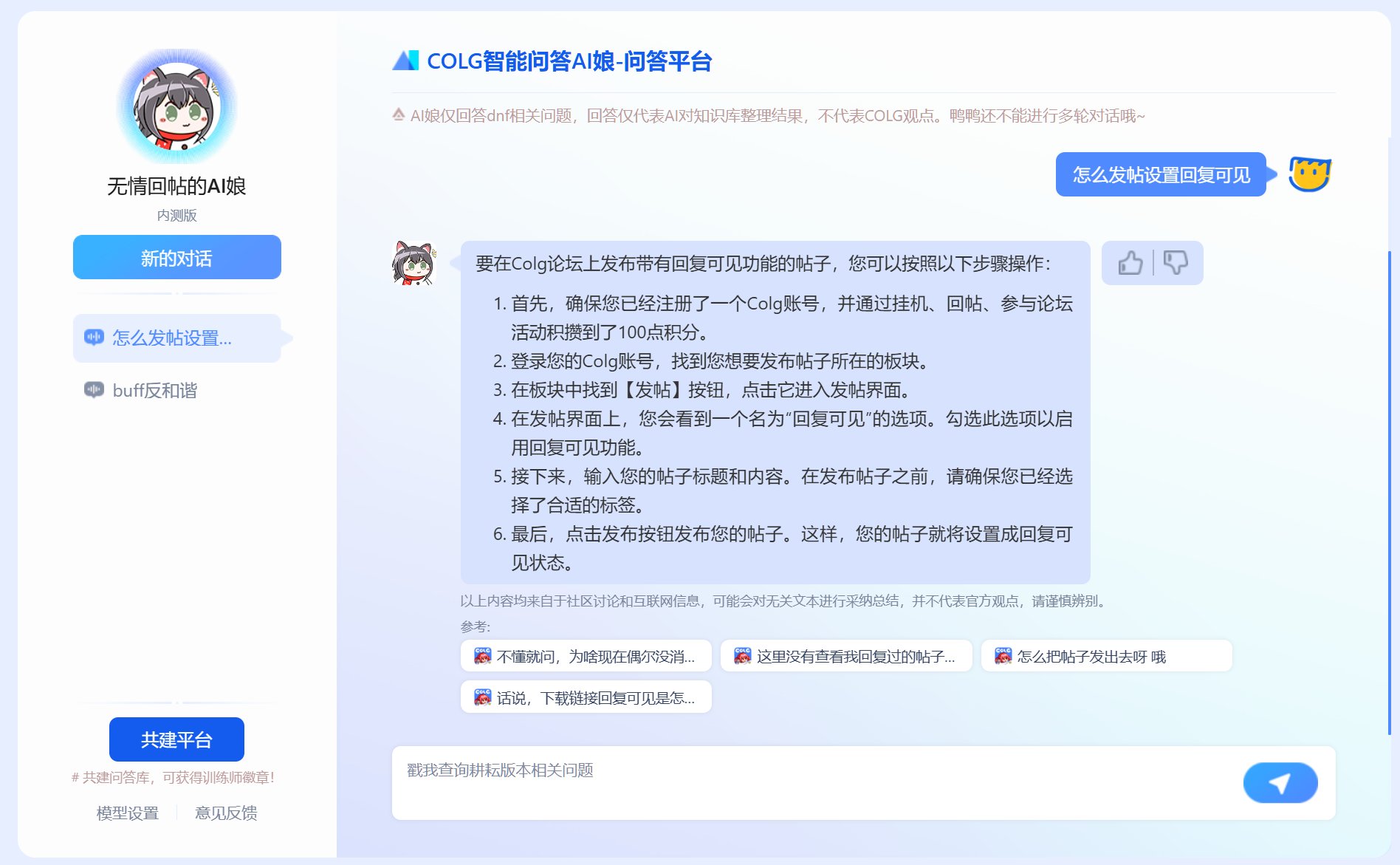The width and height of the screenshot is (1400, 865).
Task: Select the buff反和谐 conversation
Action: coord(177,390)
